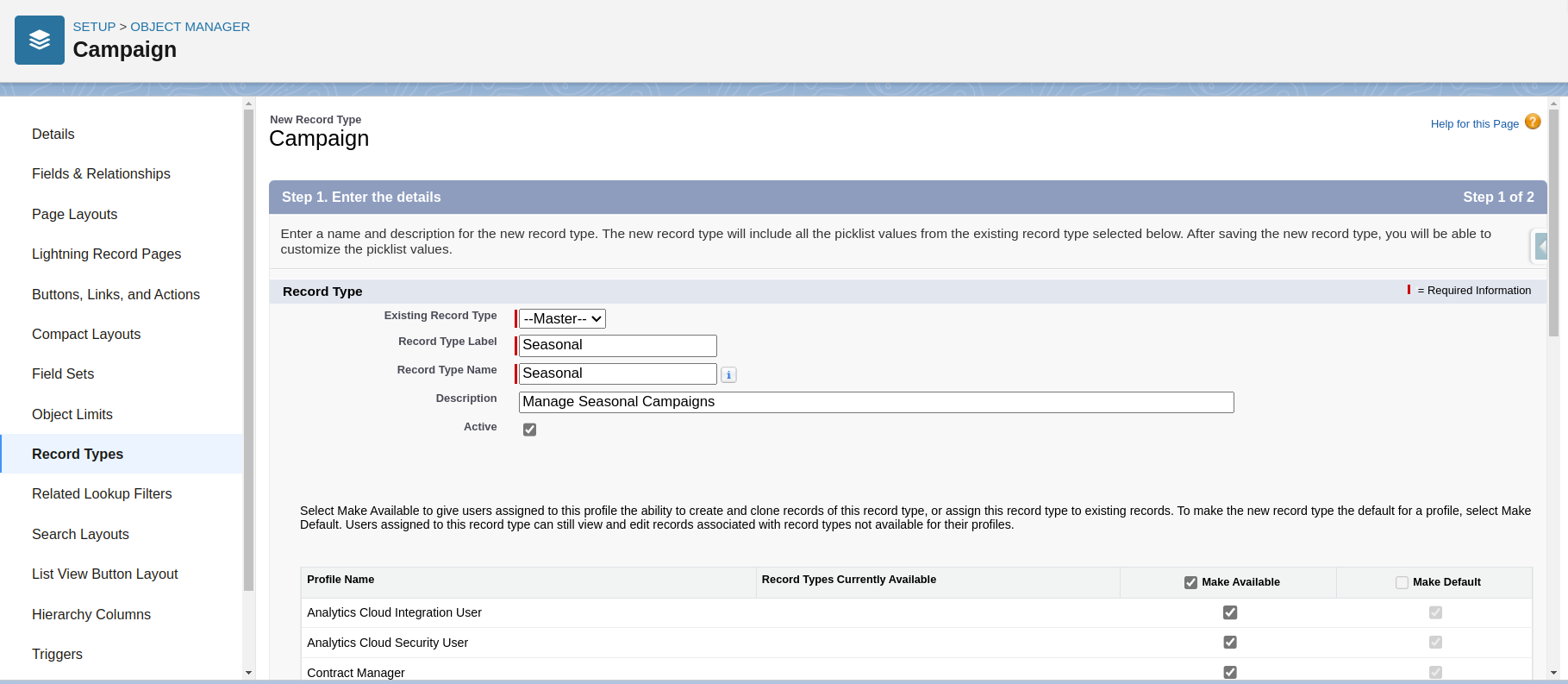The width and height of the screenshot is (1568, 684).
Task: Toggle Make Default for Analytics Cloud Integration User
Action: [x=1435, y=612]
